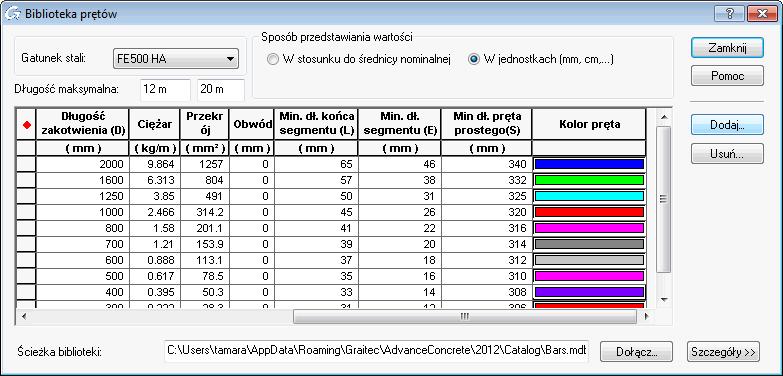Click min segment cell 26
The image size is (783, 376).
click(x=399, y=212)
